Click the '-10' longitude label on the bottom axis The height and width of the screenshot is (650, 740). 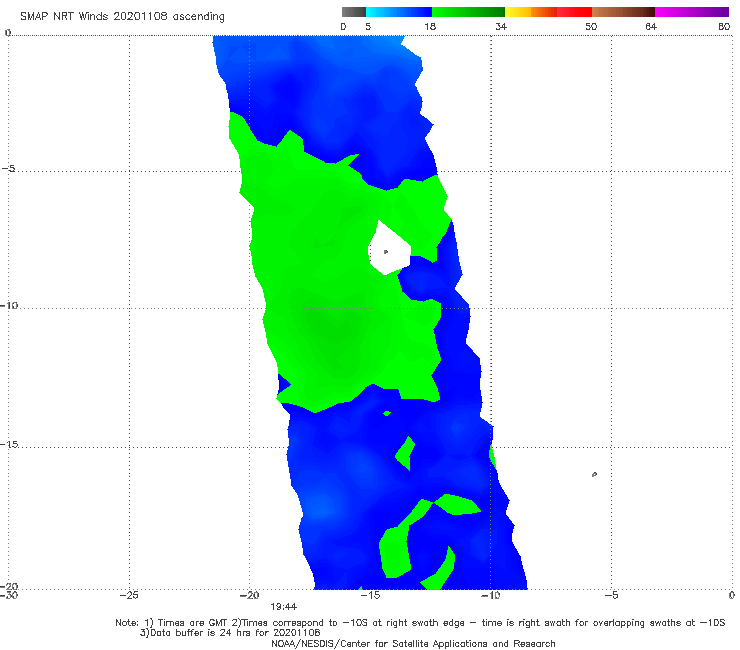[490, 595]
